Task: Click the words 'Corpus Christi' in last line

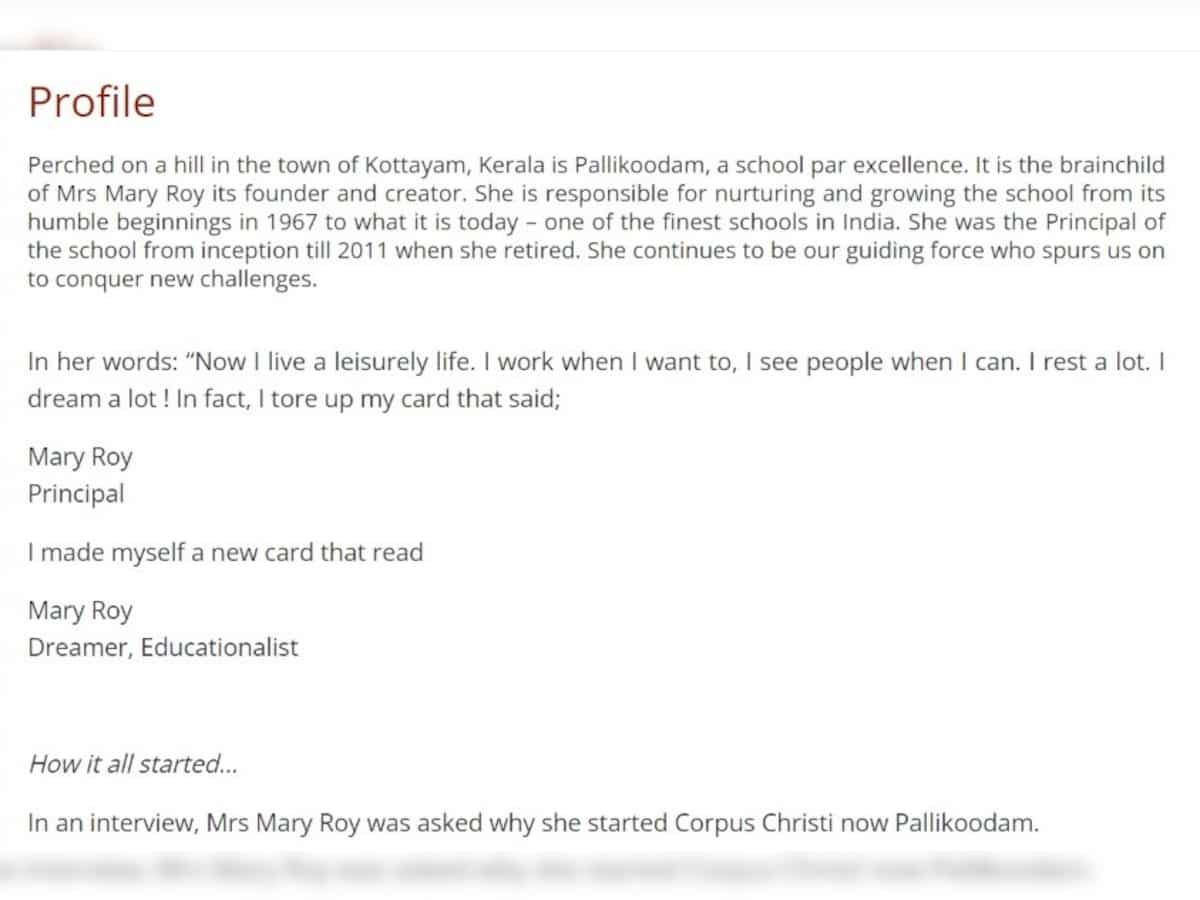Action: (x=750, y=824)
